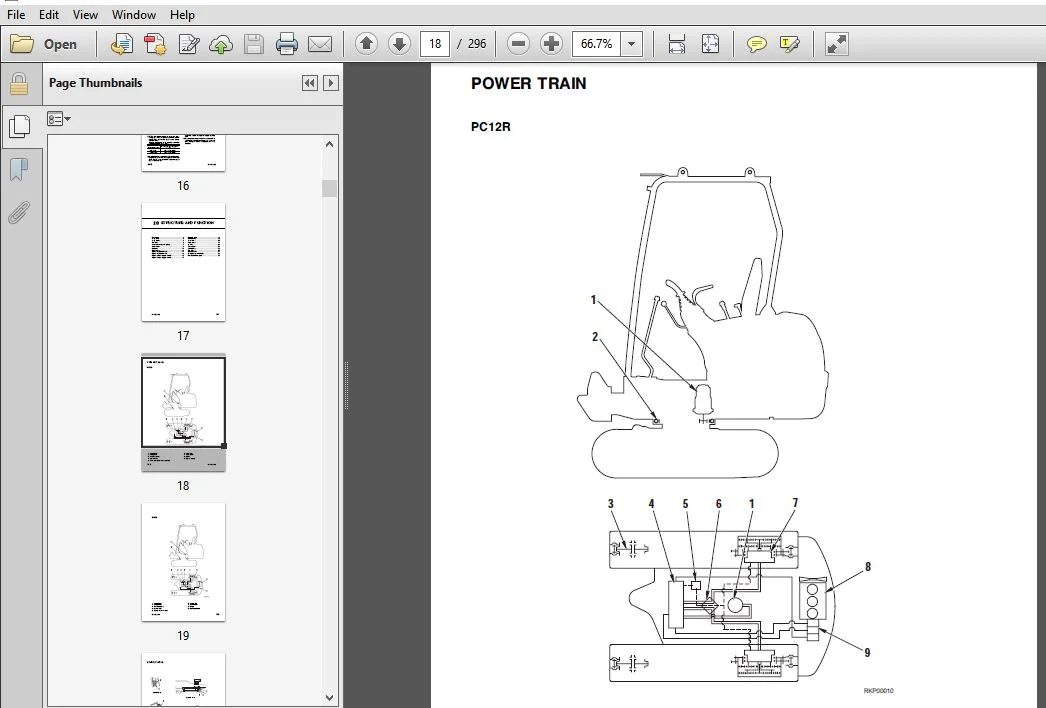Click the thumbnail label 17
Image resolution: width=1046 pixels, height=708 pixels.
183,336
